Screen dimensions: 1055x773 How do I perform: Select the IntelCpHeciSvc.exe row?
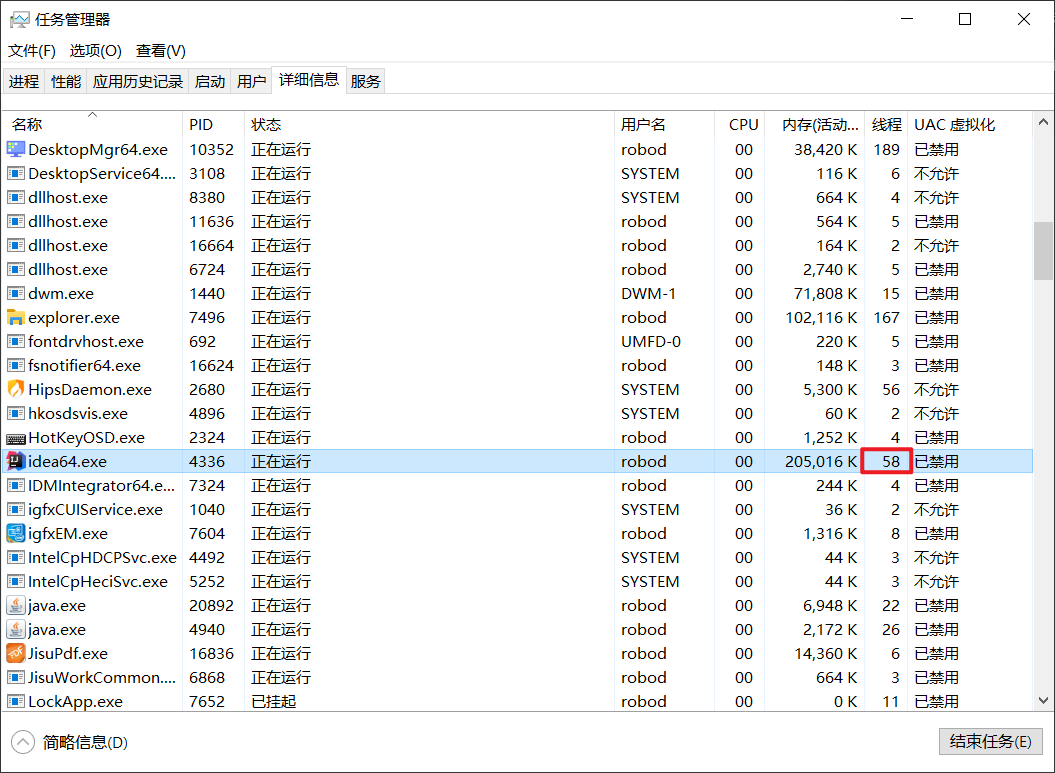click(518, 582)
